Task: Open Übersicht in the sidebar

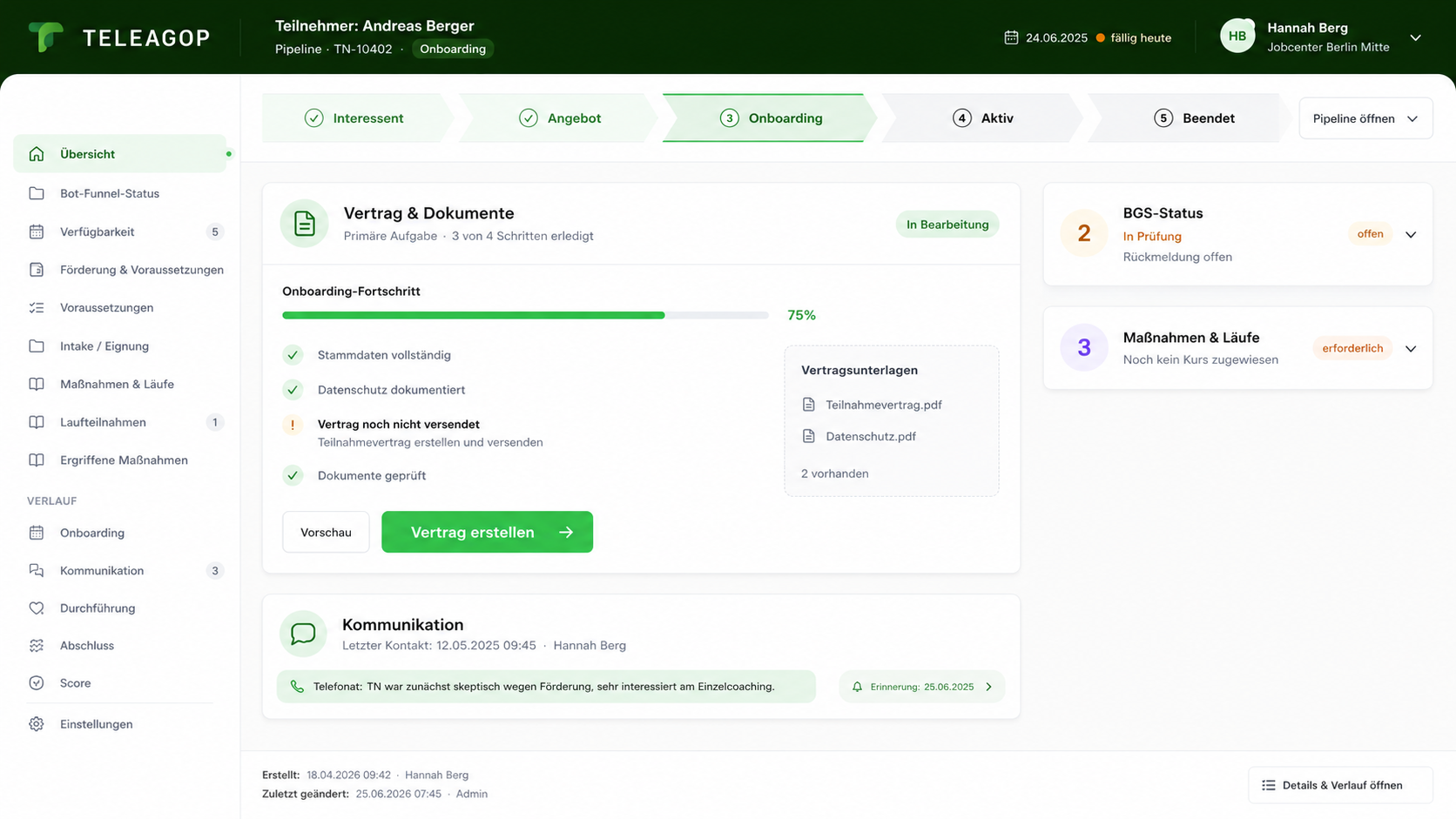Action: coord(120,154)
